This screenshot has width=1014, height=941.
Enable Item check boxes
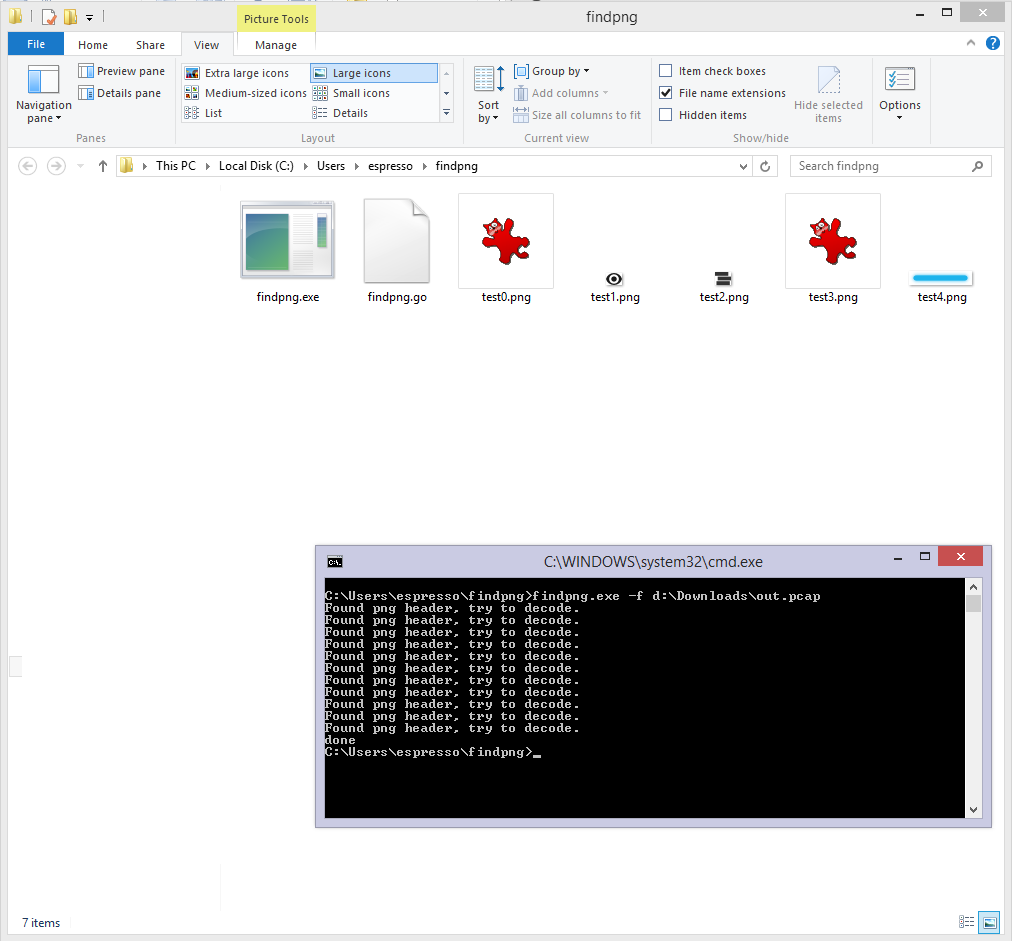666,71
